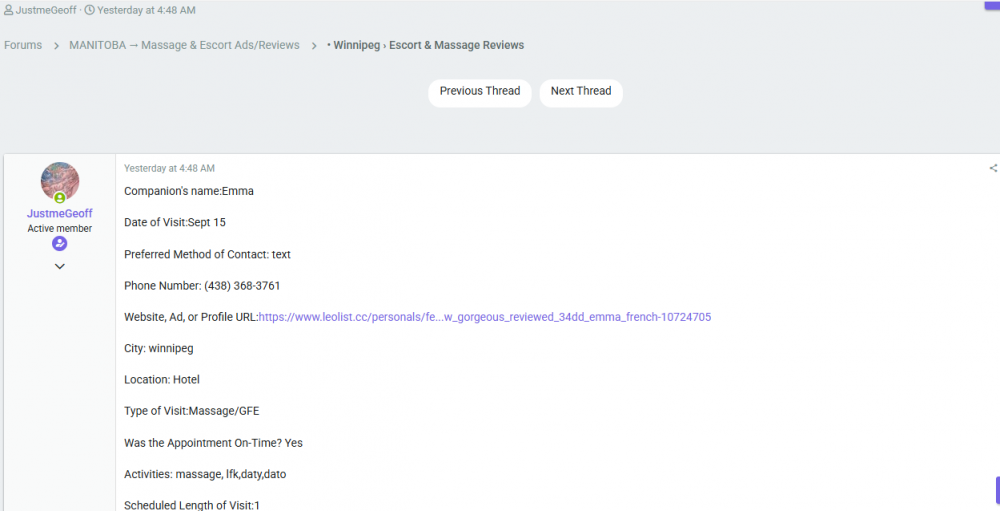Click the Active member title text
Screen dimensions: 1000x511
tap(60, 229)
